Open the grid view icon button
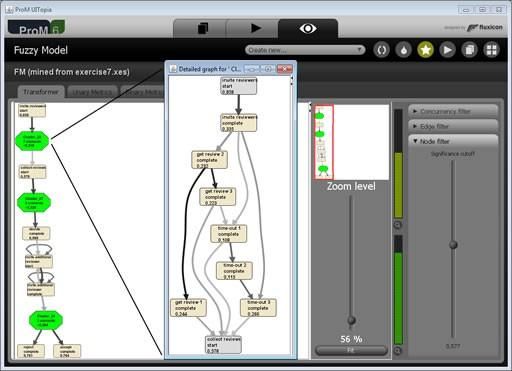 491,50
